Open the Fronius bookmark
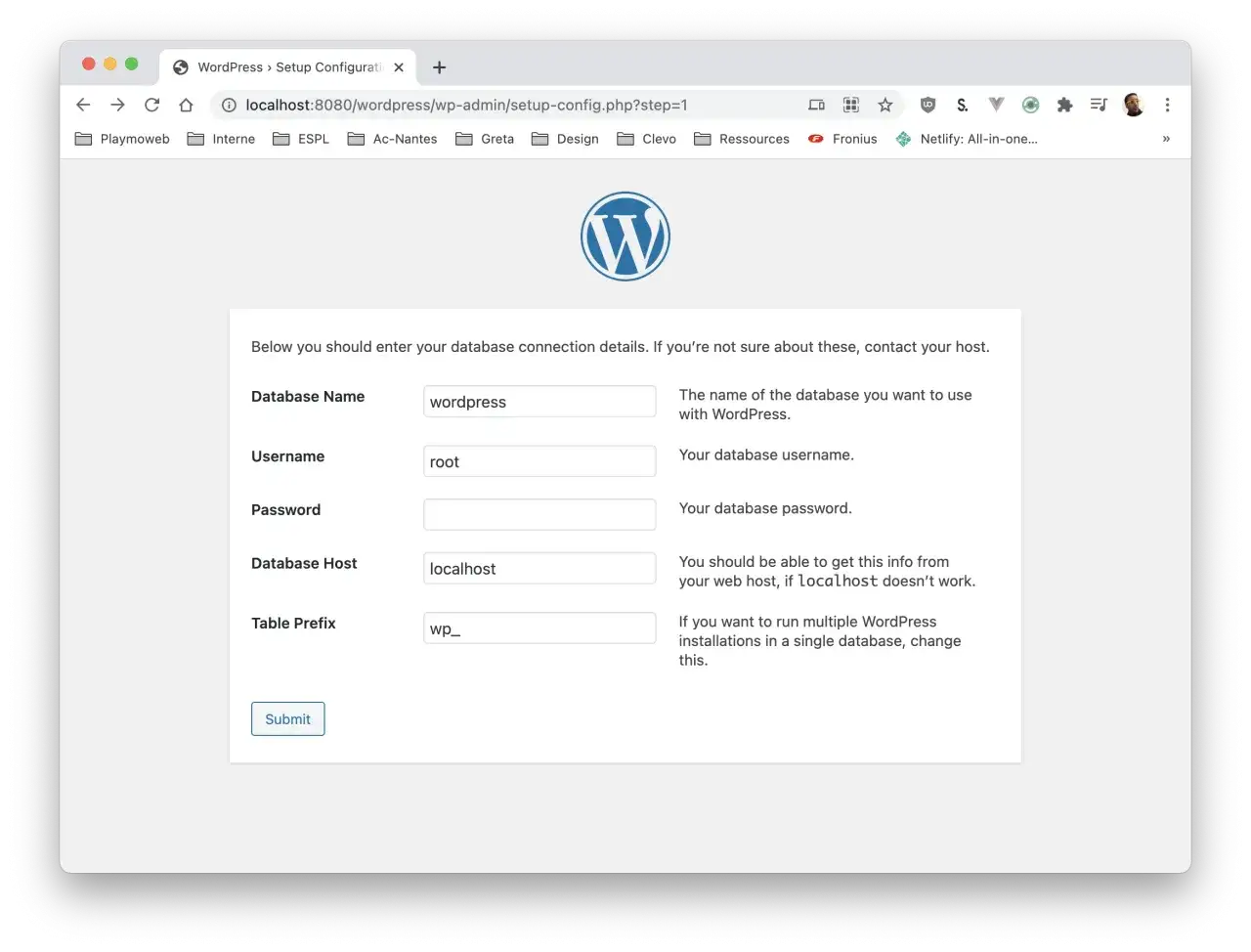 pyautogui.click(x=842, y=139)
